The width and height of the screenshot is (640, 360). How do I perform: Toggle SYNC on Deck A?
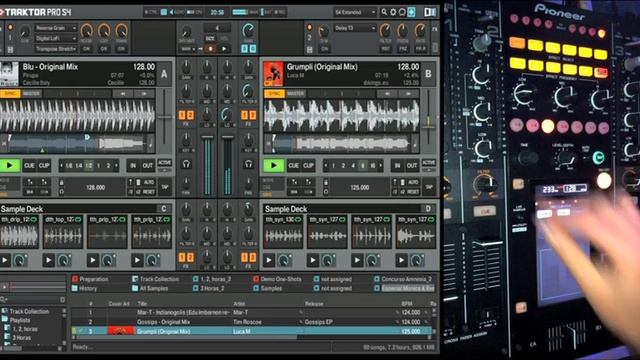(10, 94)
